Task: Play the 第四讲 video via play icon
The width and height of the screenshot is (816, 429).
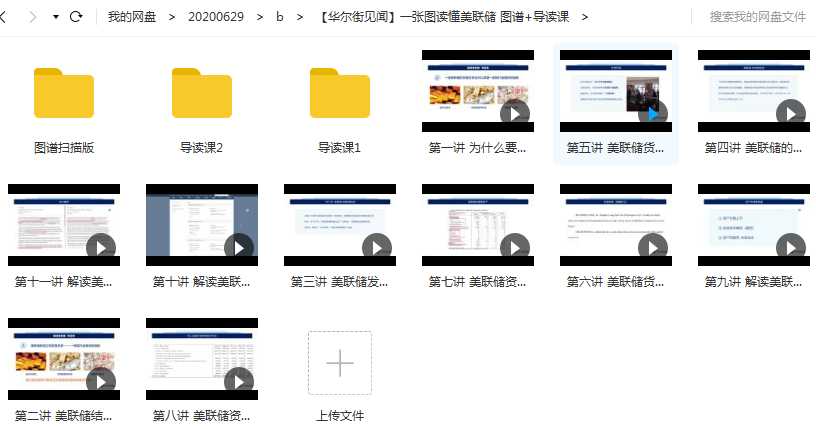Action: 790,113
